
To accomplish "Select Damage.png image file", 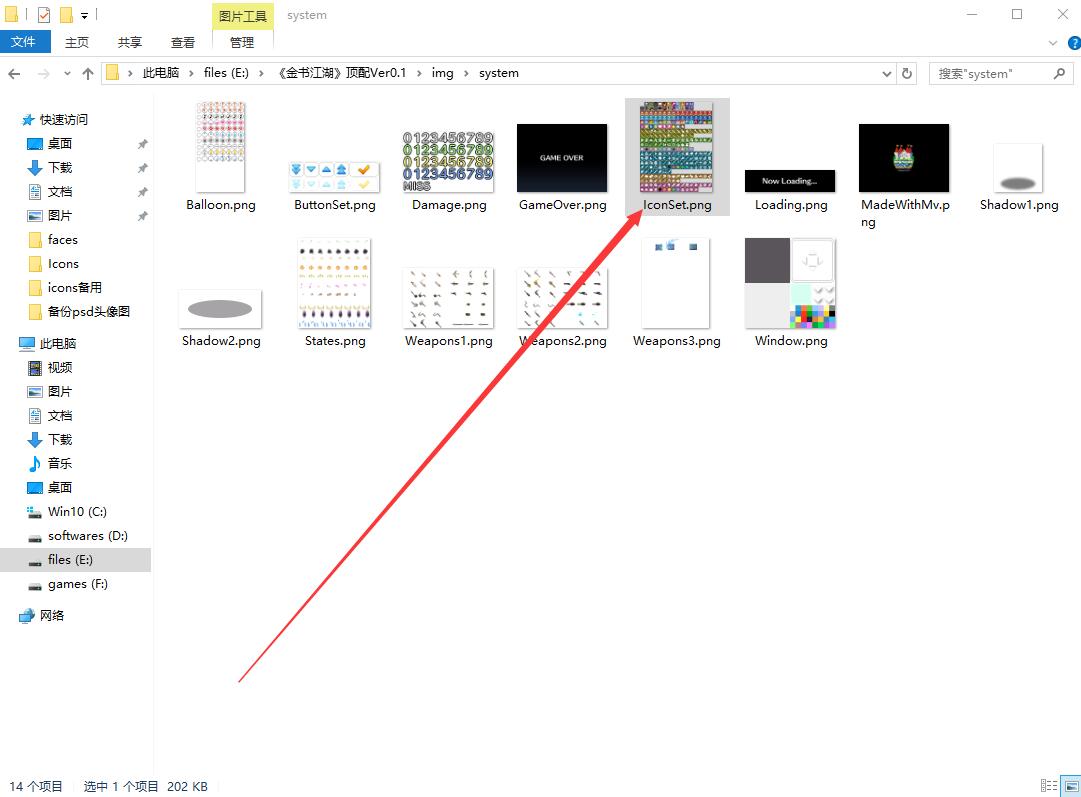I will 449,162.
